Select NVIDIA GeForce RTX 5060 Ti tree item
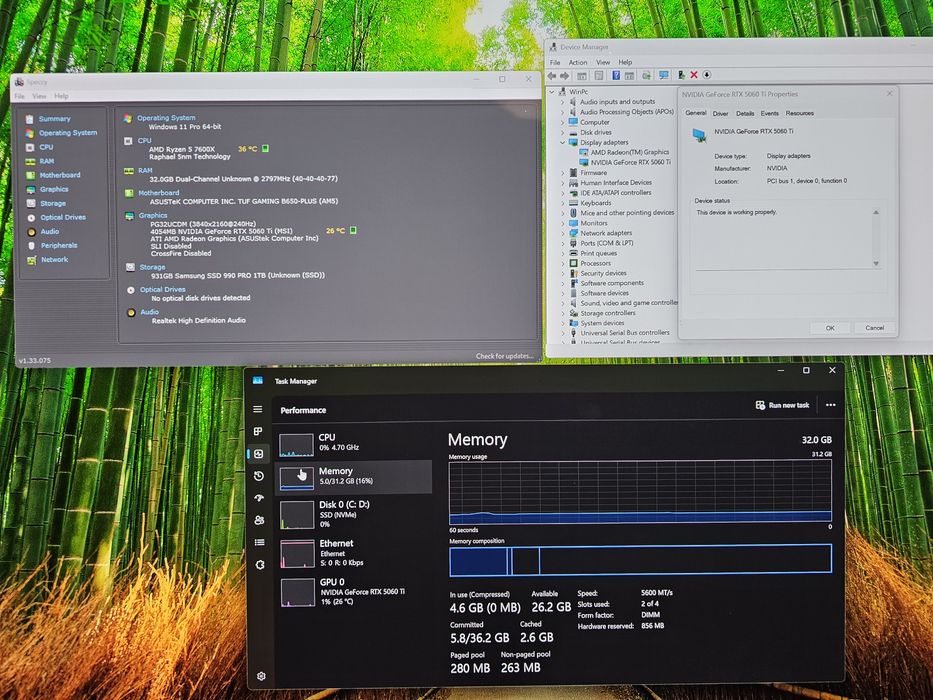933x700 pixels. (625, 162)
